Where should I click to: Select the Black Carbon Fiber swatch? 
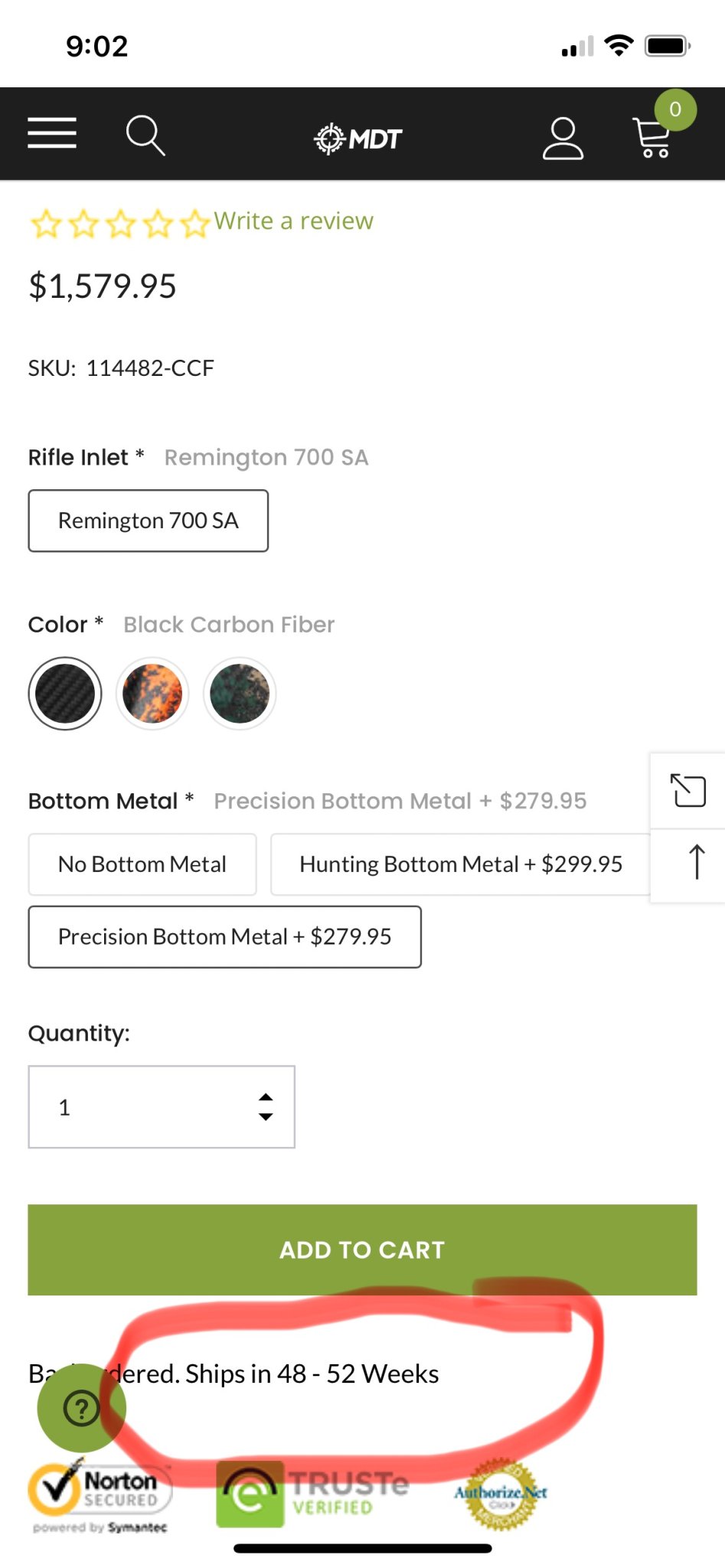65,694
